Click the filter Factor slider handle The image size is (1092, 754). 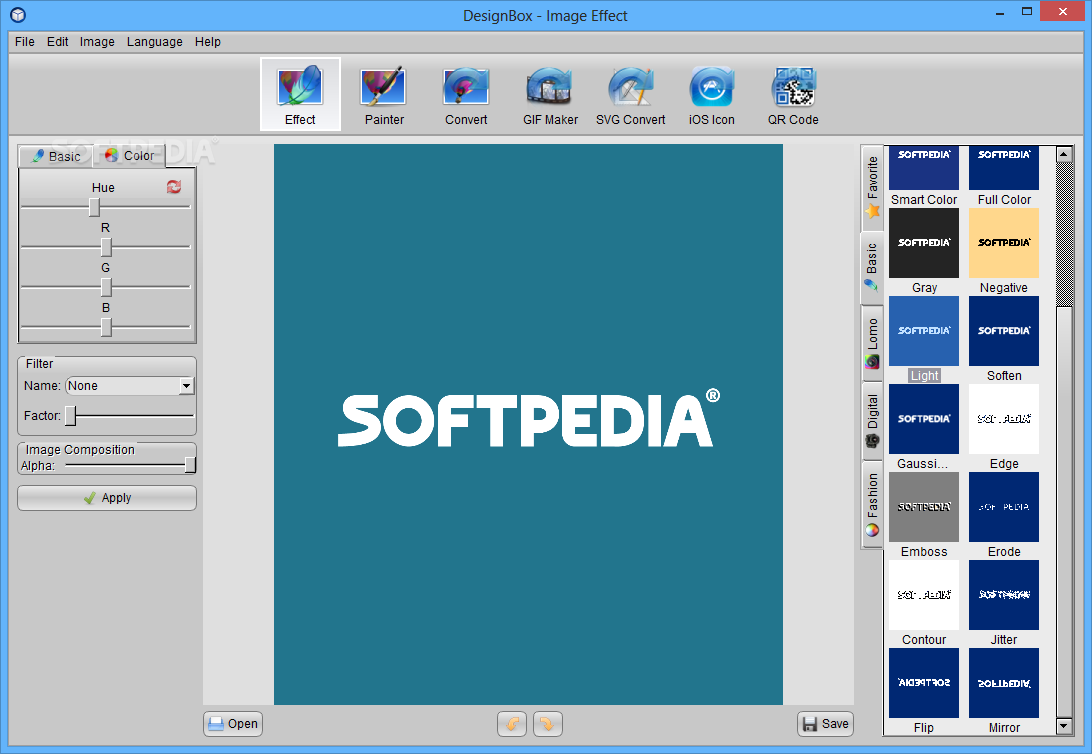pyautogui.click(x=70, y=416)
